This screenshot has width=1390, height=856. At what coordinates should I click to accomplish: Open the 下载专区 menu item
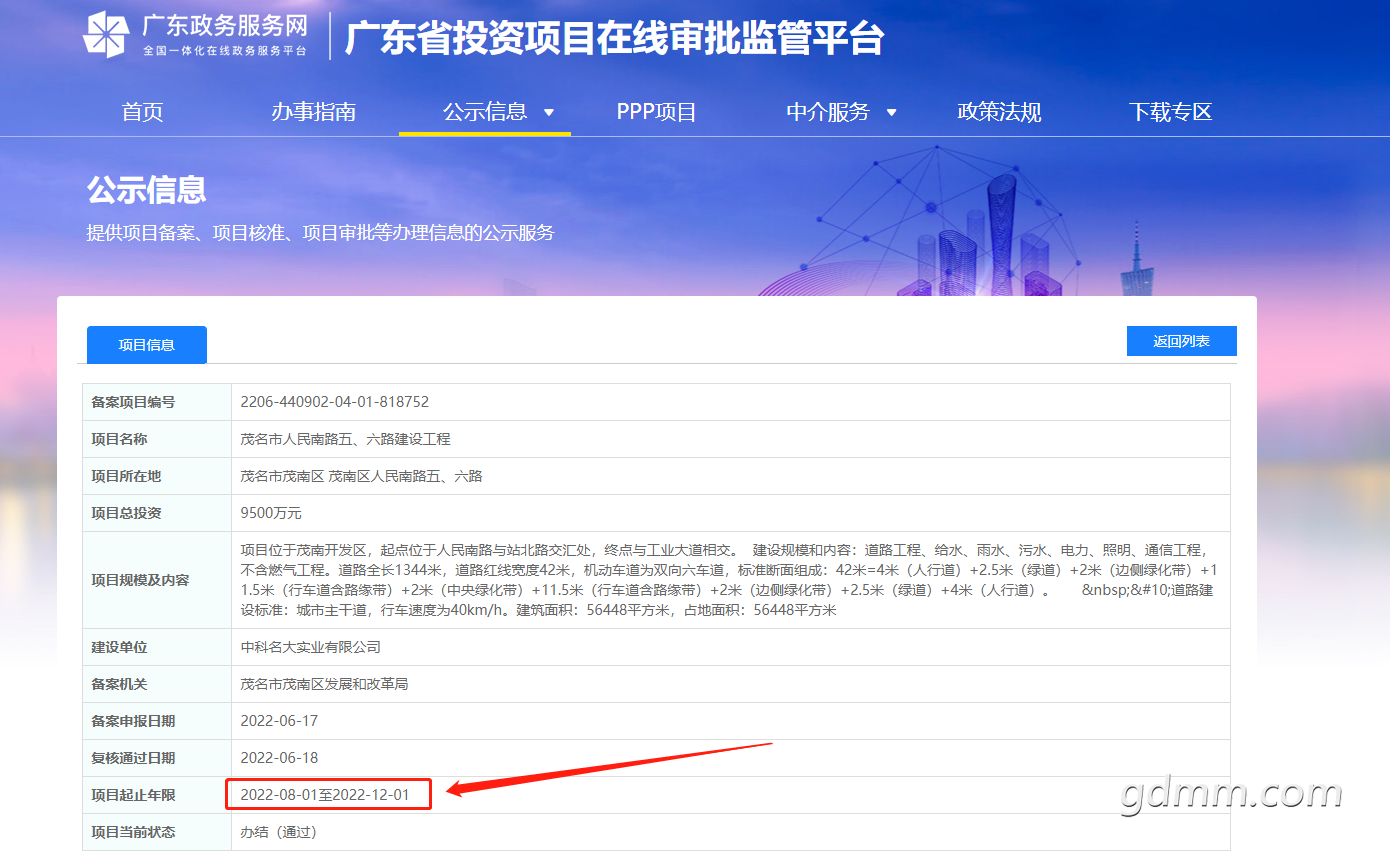coord(1170,112)
